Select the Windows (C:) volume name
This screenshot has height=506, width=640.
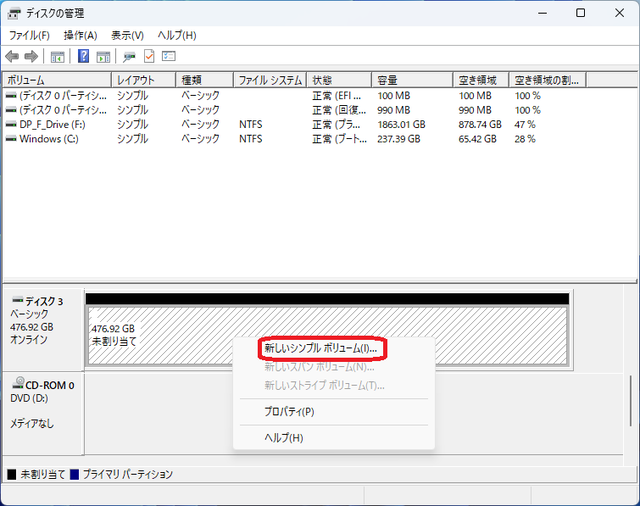coord(49,139)
